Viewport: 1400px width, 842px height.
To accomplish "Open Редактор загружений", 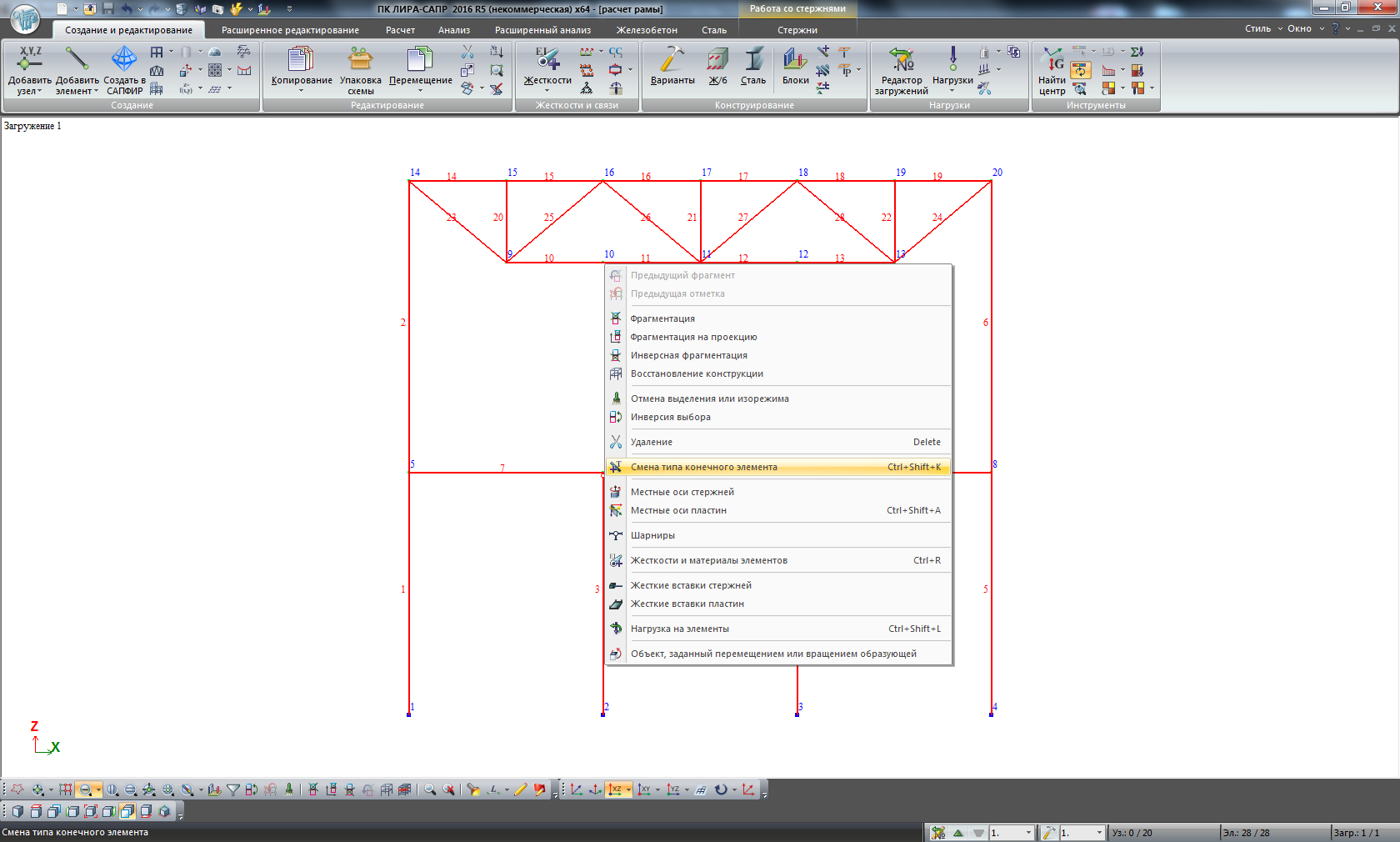I will [x=901, y=71].
